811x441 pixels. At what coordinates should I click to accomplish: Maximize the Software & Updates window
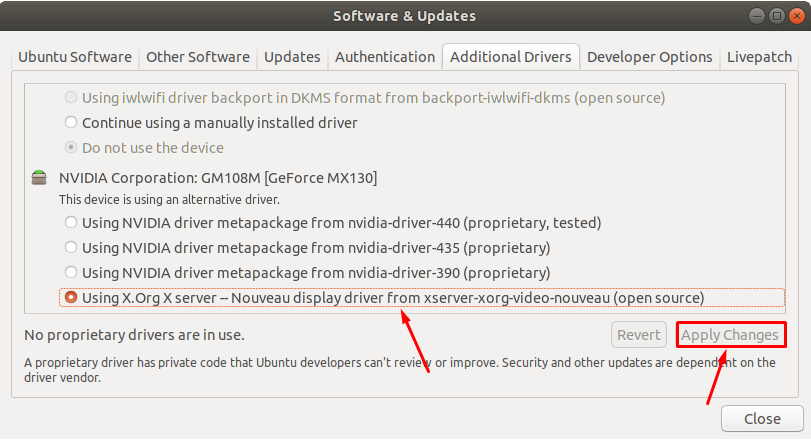point(773,15)
